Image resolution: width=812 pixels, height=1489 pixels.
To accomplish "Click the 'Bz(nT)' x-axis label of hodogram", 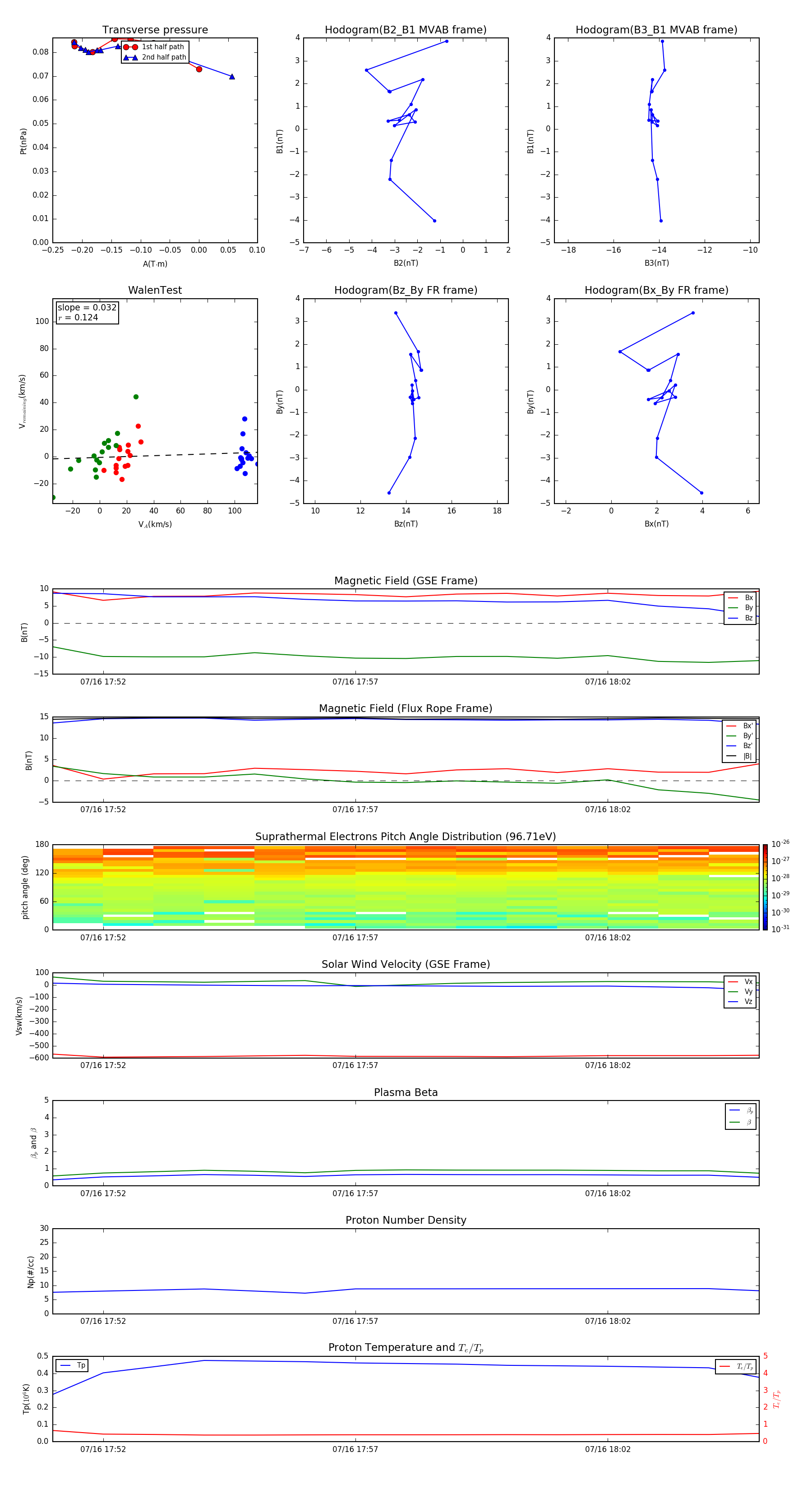I will (406, 524).
